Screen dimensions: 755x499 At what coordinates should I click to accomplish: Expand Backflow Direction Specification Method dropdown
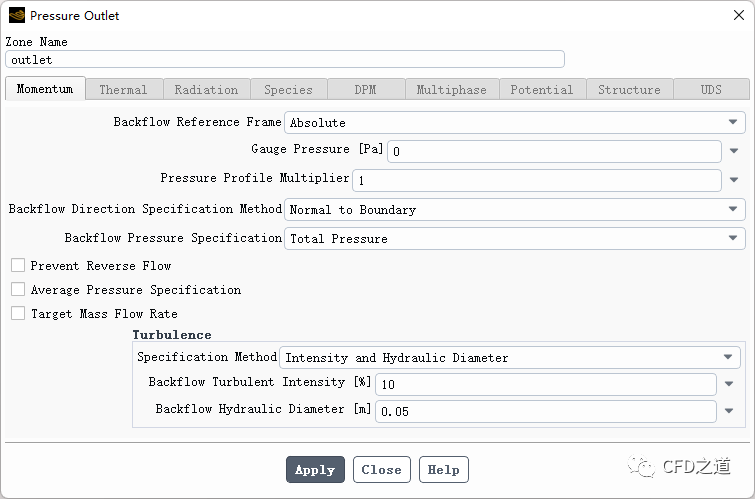coord(515,210)
